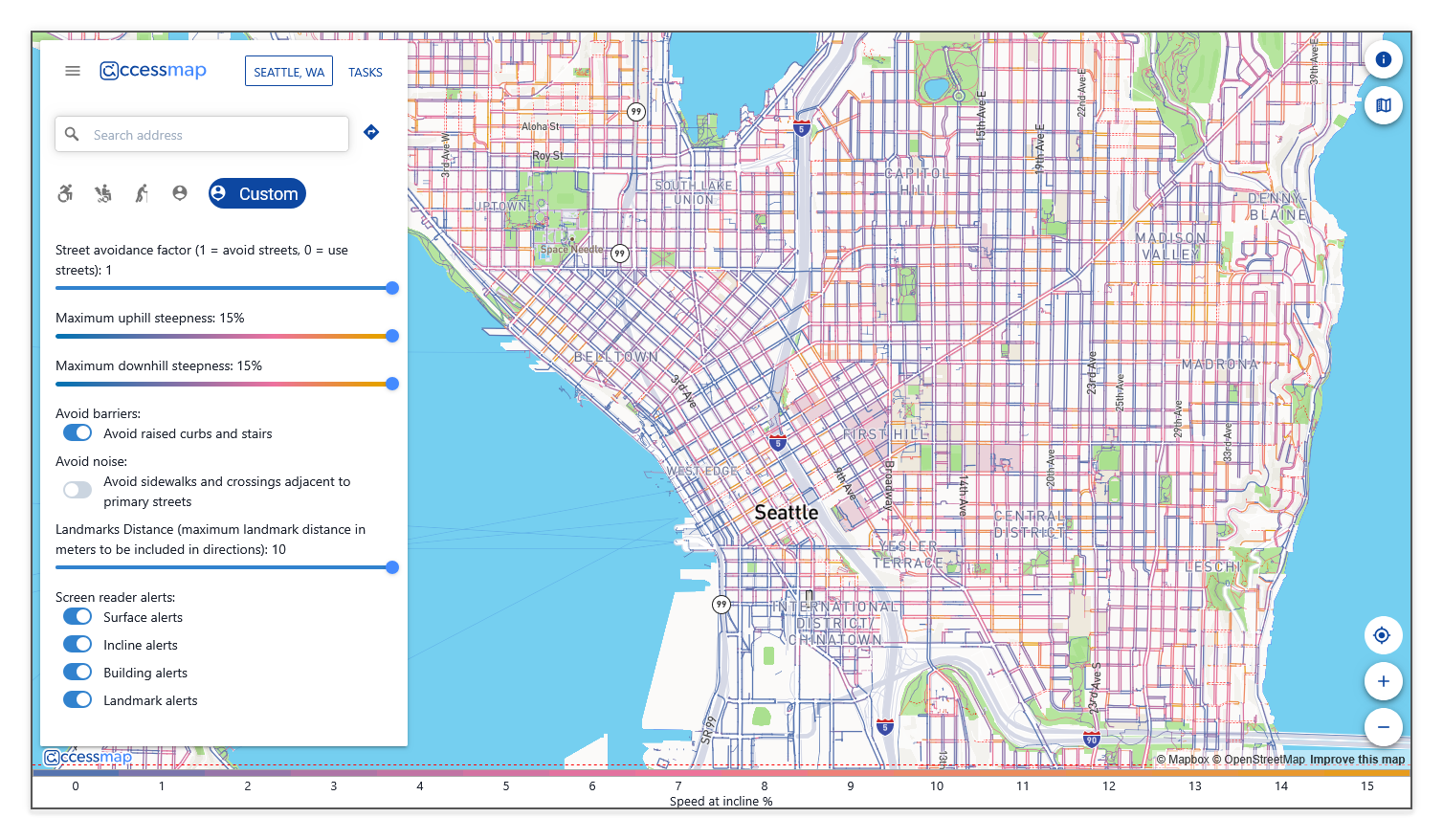Turn off Incline alerts toggle
The height and width of the screenshot is (840, 1443).
[78, 645]
